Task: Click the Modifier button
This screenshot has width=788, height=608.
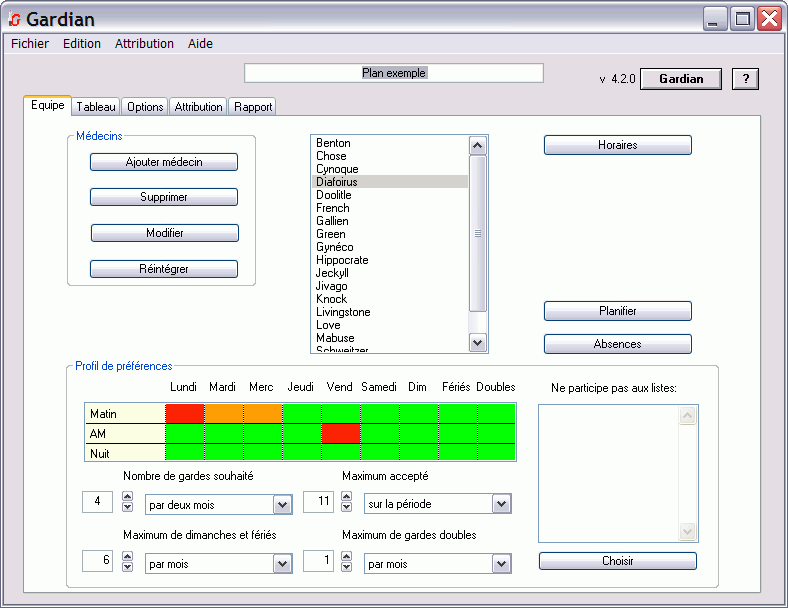Action: point(164,233)
